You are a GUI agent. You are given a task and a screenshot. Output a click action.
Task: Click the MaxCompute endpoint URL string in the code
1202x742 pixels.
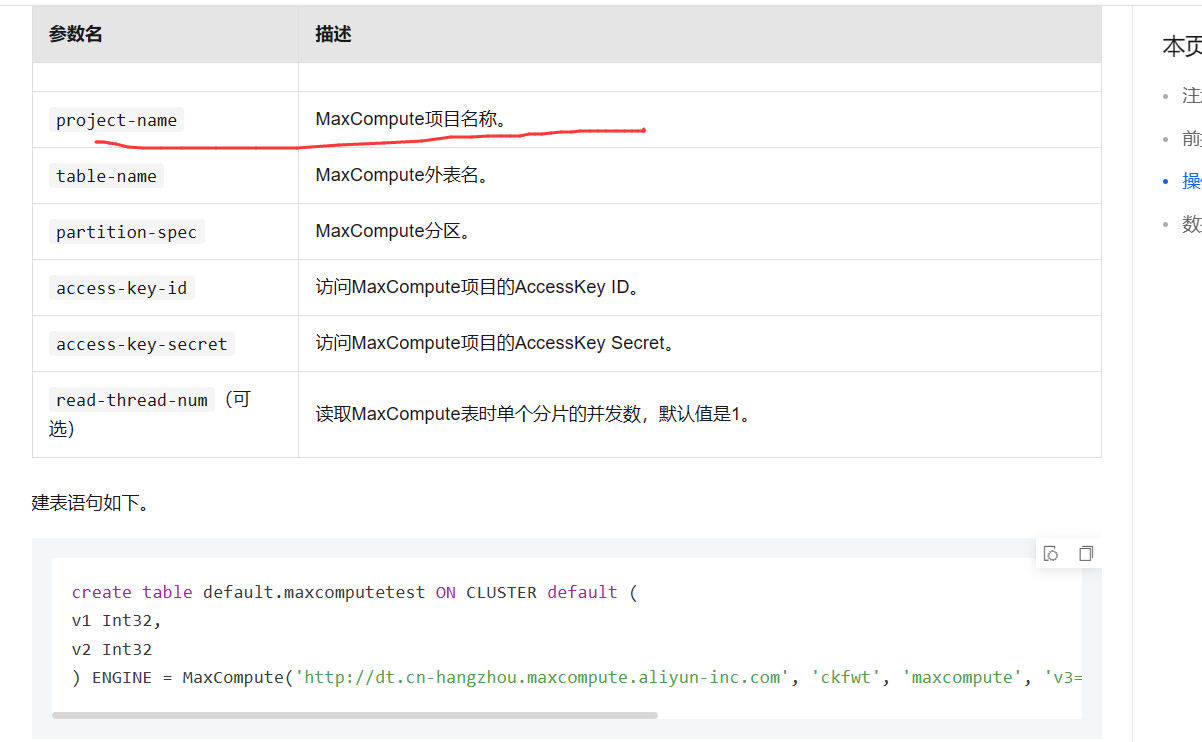[x=542, y=677]
